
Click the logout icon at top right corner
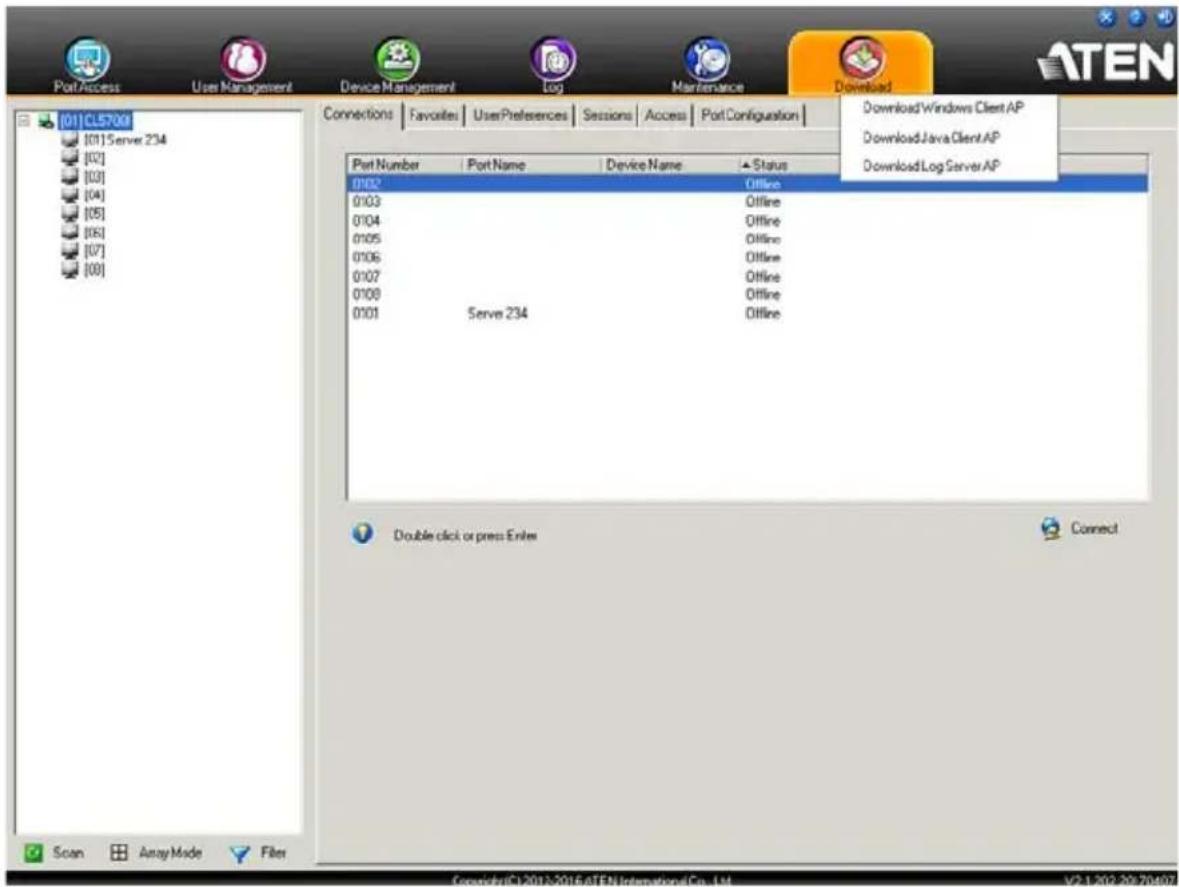(1165, 18)
